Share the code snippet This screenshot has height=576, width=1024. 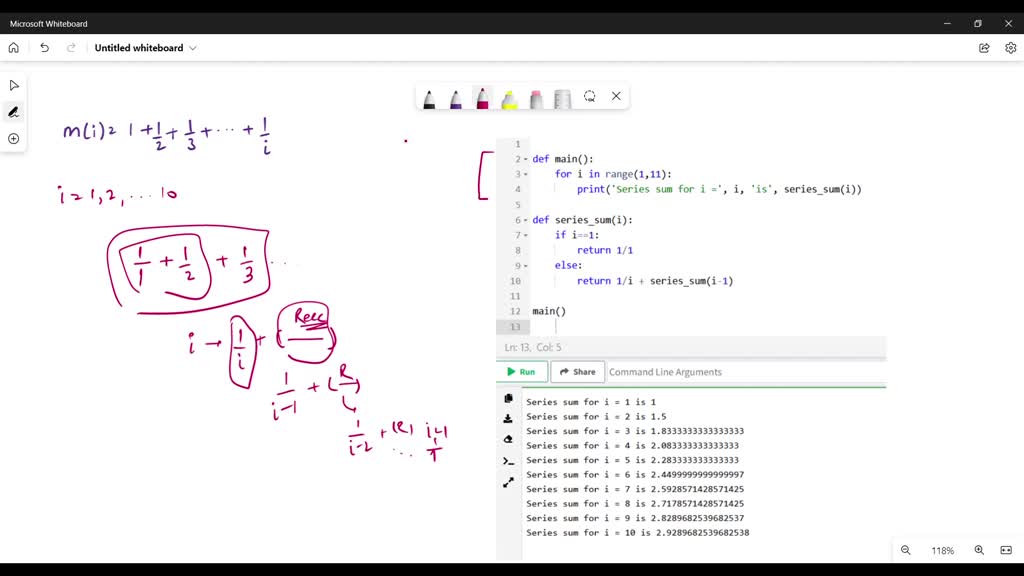(x=577, y=372)
